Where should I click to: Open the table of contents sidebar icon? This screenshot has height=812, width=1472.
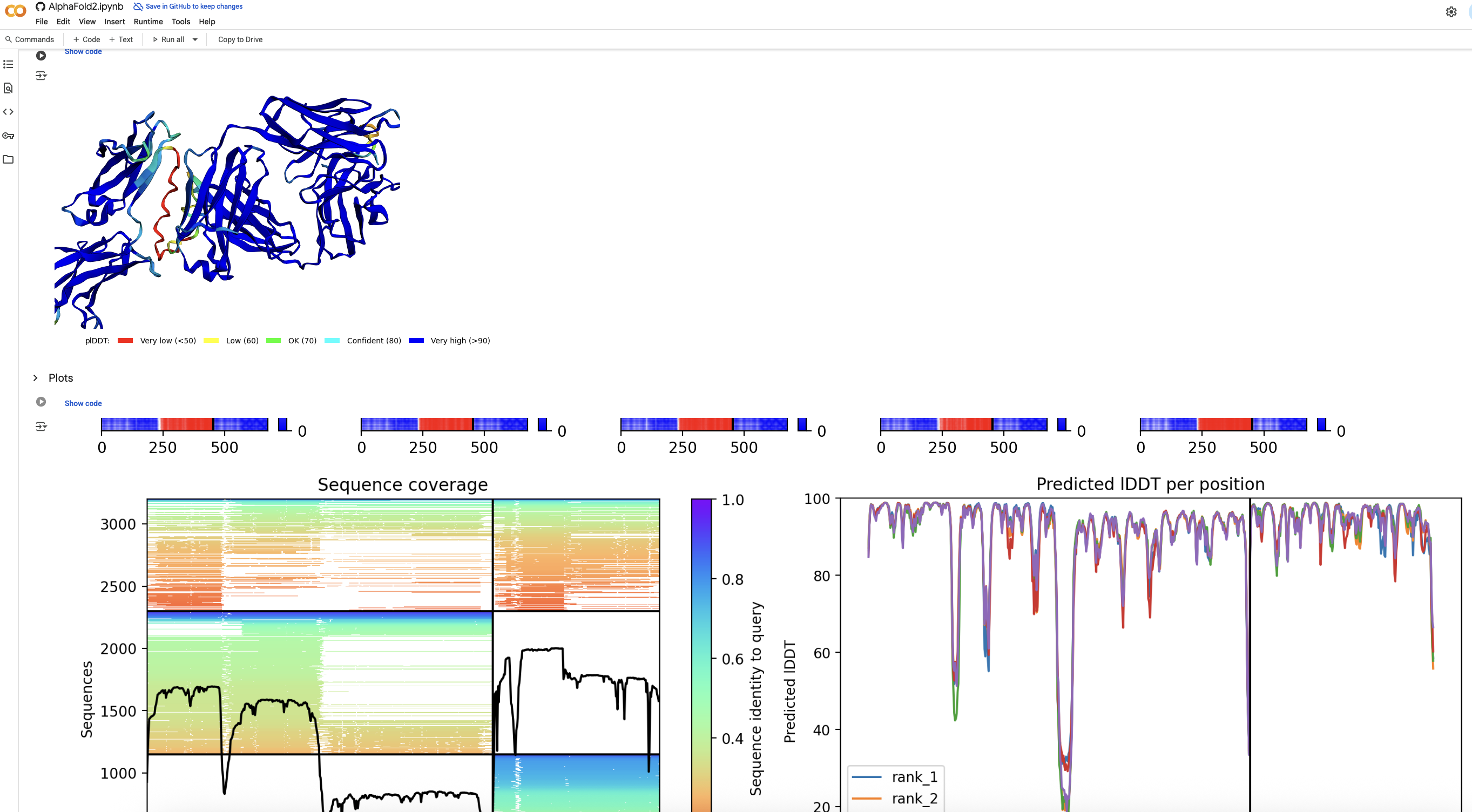8,65
